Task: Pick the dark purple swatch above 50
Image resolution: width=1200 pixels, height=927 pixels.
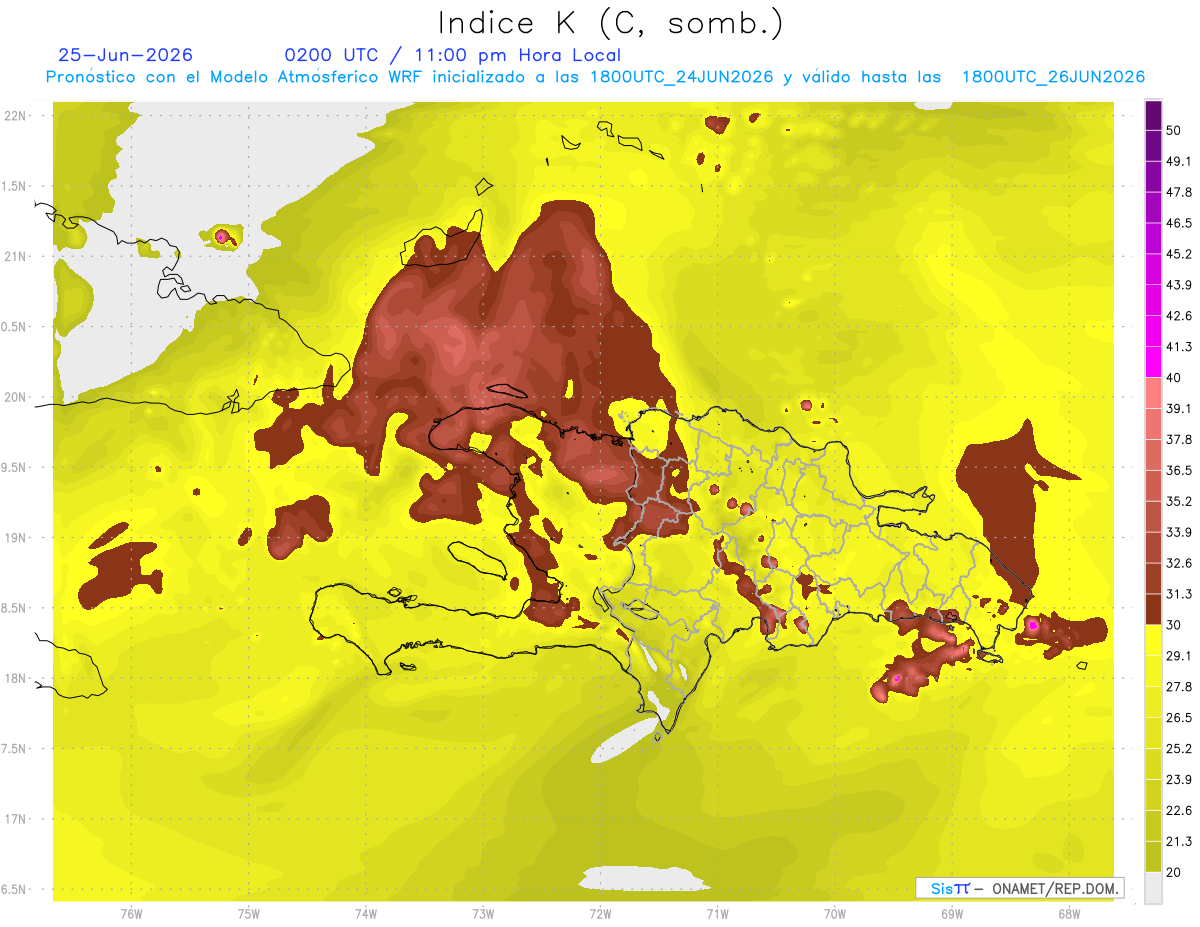Action: click(x=1153, y=115)
